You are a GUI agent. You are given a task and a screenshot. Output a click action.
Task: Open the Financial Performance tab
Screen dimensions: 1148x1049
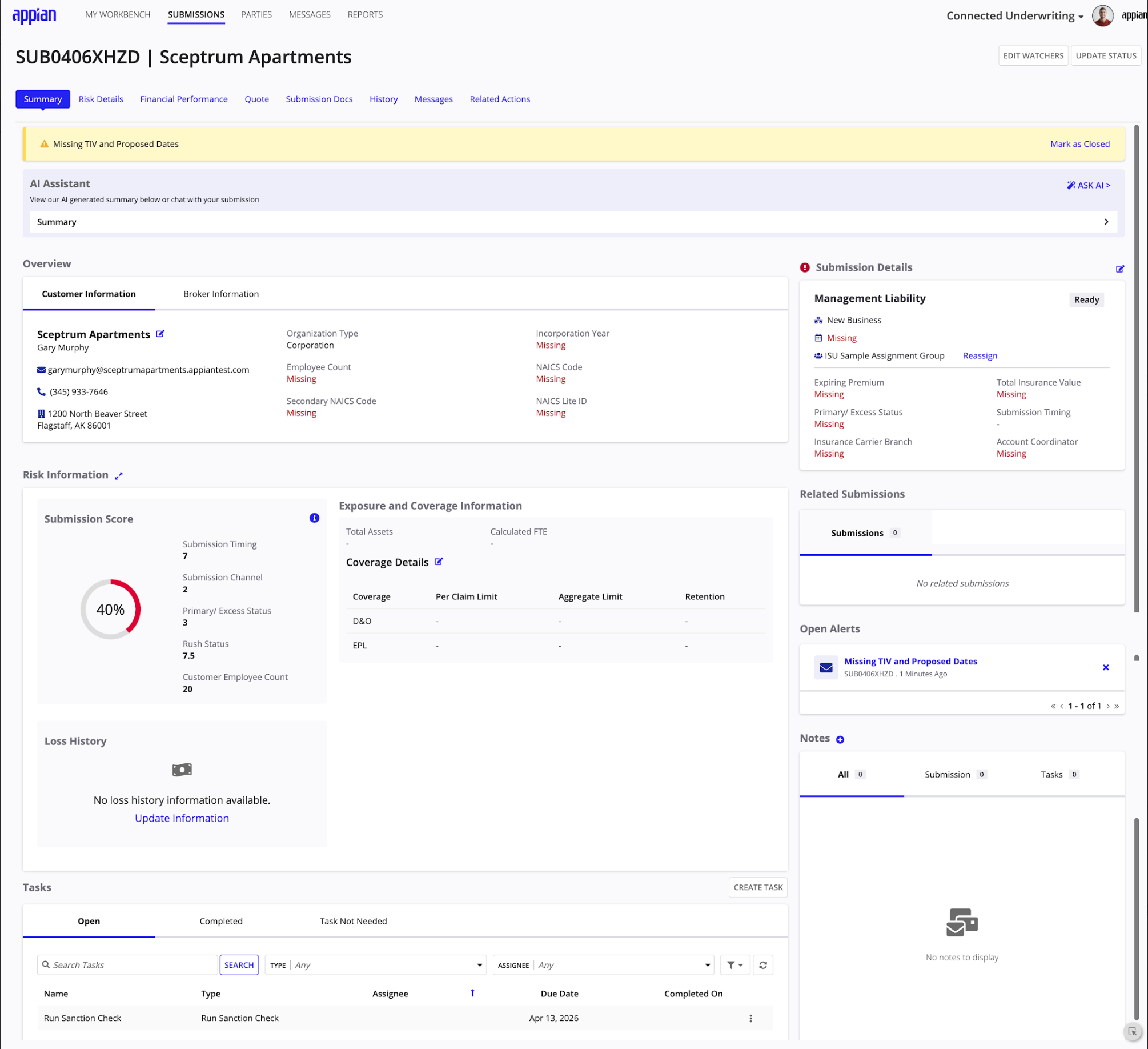click(184, 99)
